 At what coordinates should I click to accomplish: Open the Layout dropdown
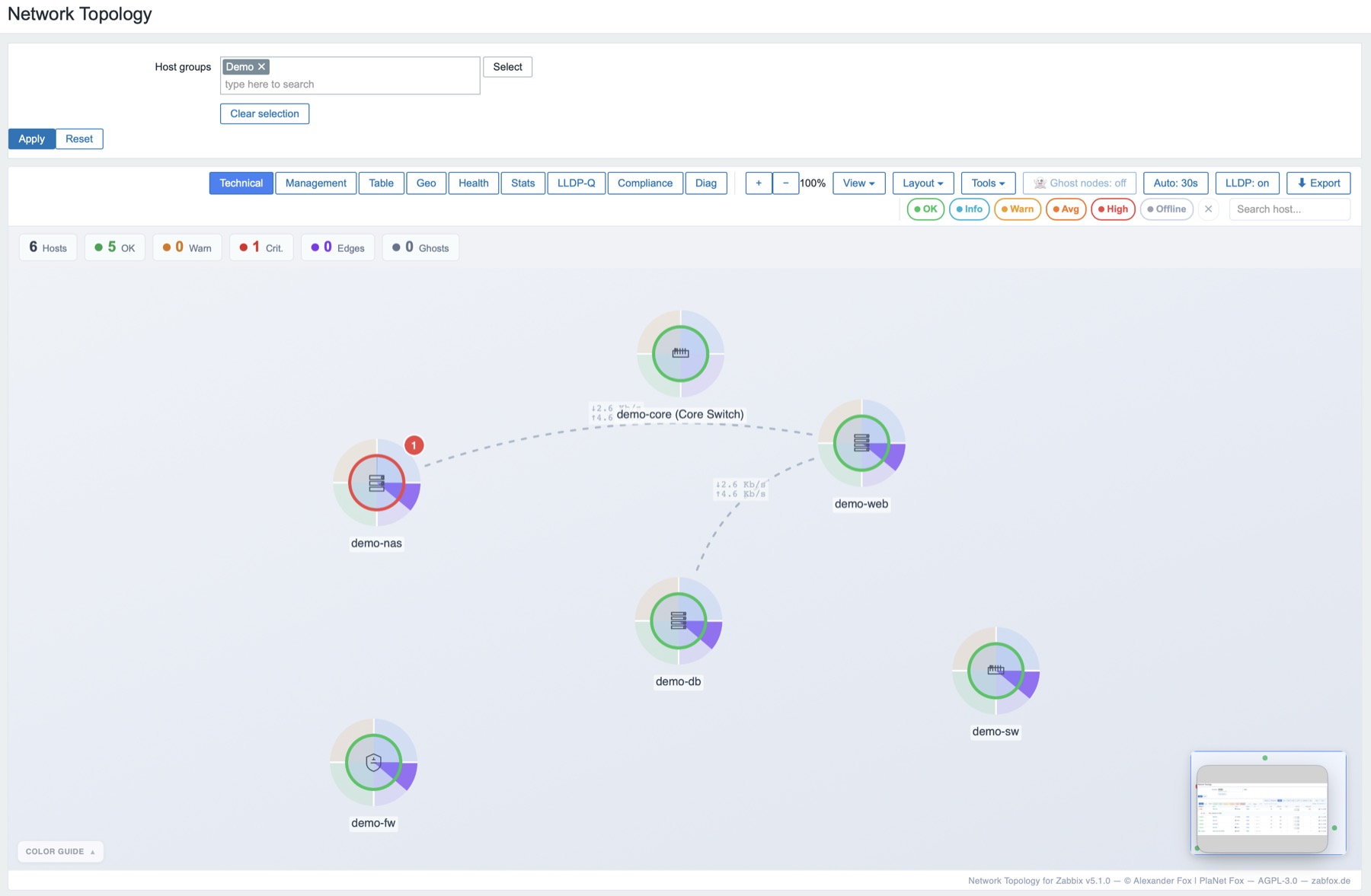pos(923,183)
